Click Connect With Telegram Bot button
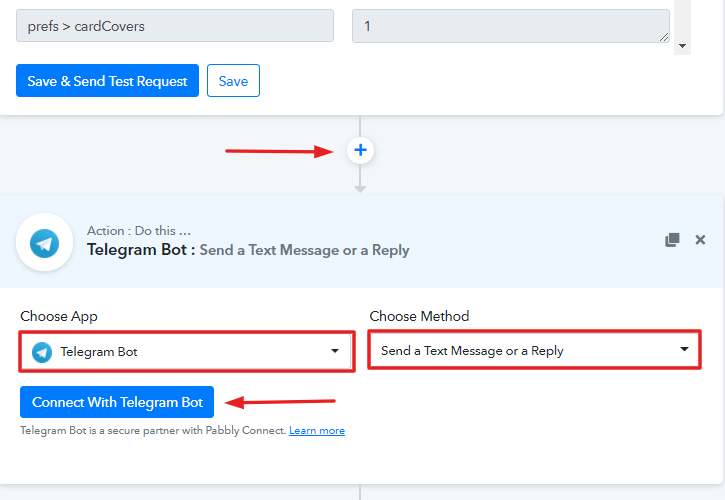The width and height of the screenshot is (725, 500). click(117, 402)
